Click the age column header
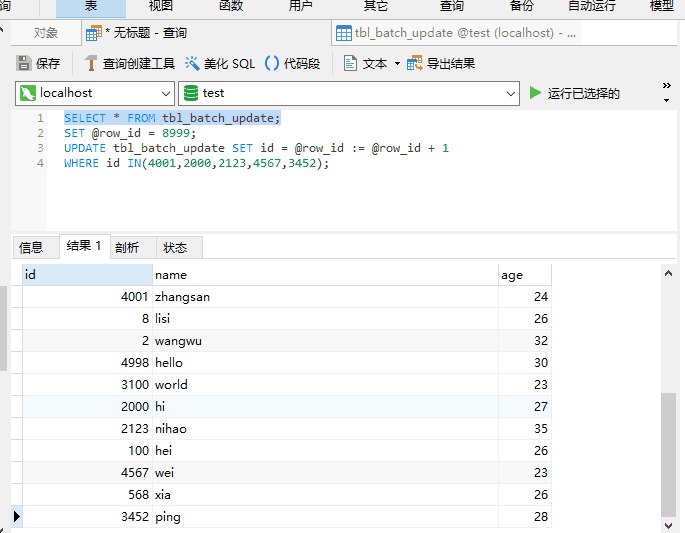 click(525, 275)
